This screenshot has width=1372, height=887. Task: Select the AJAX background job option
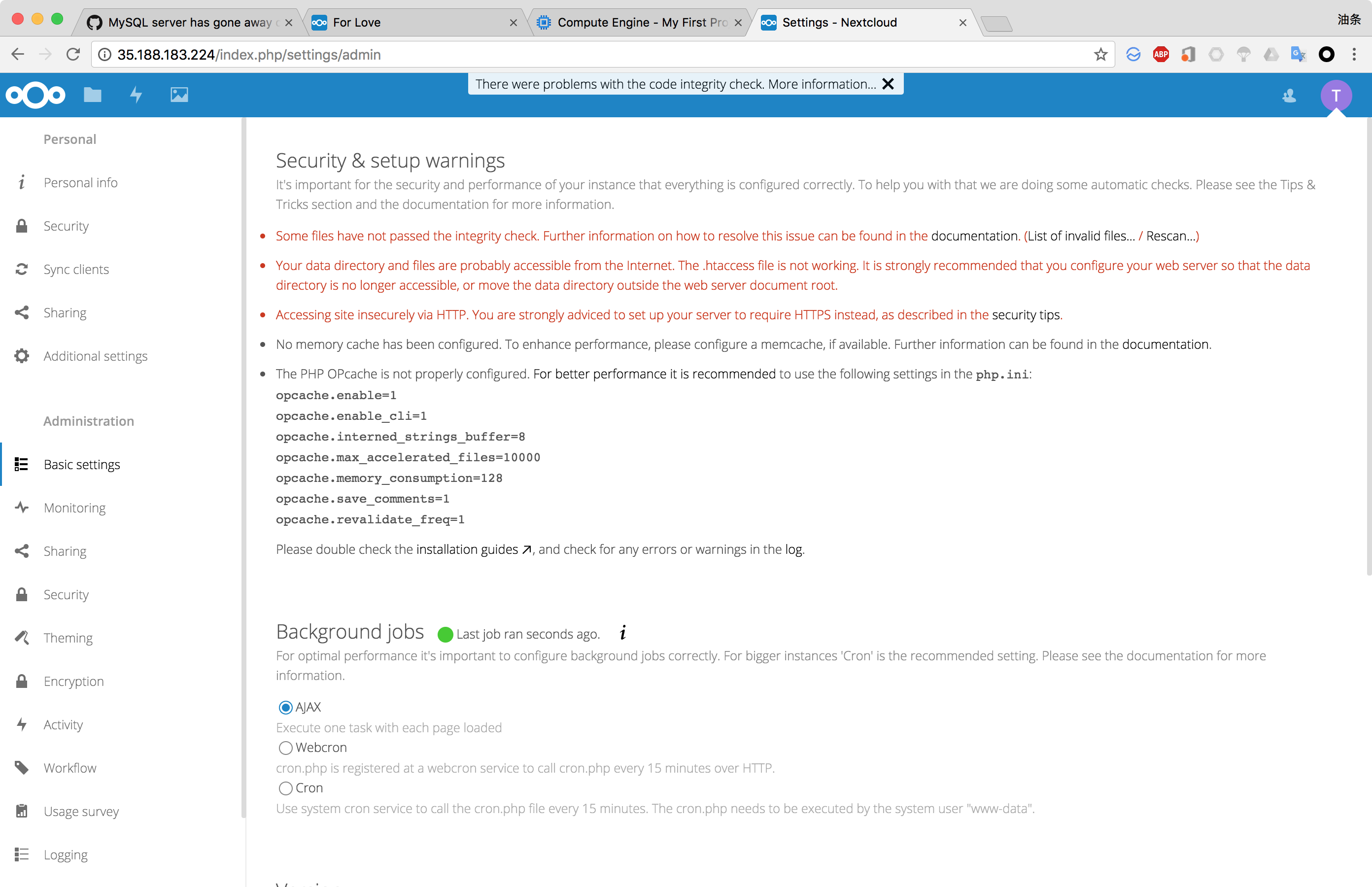tap(286, 707)
